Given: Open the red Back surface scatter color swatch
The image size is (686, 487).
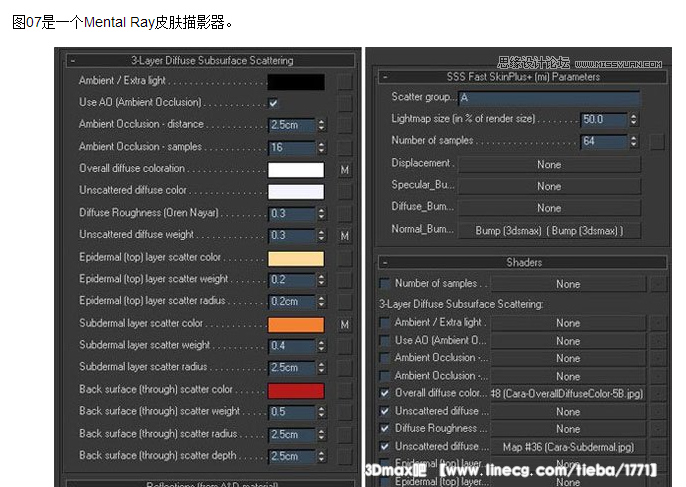Looking at the screenshot, I should [296, 391].
